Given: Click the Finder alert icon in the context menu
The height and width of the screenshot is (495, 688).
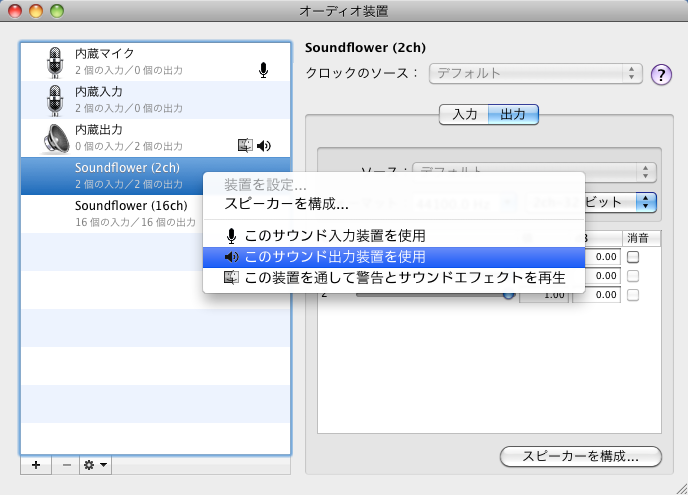Looking at the screenshot, I should coord(231,277).
